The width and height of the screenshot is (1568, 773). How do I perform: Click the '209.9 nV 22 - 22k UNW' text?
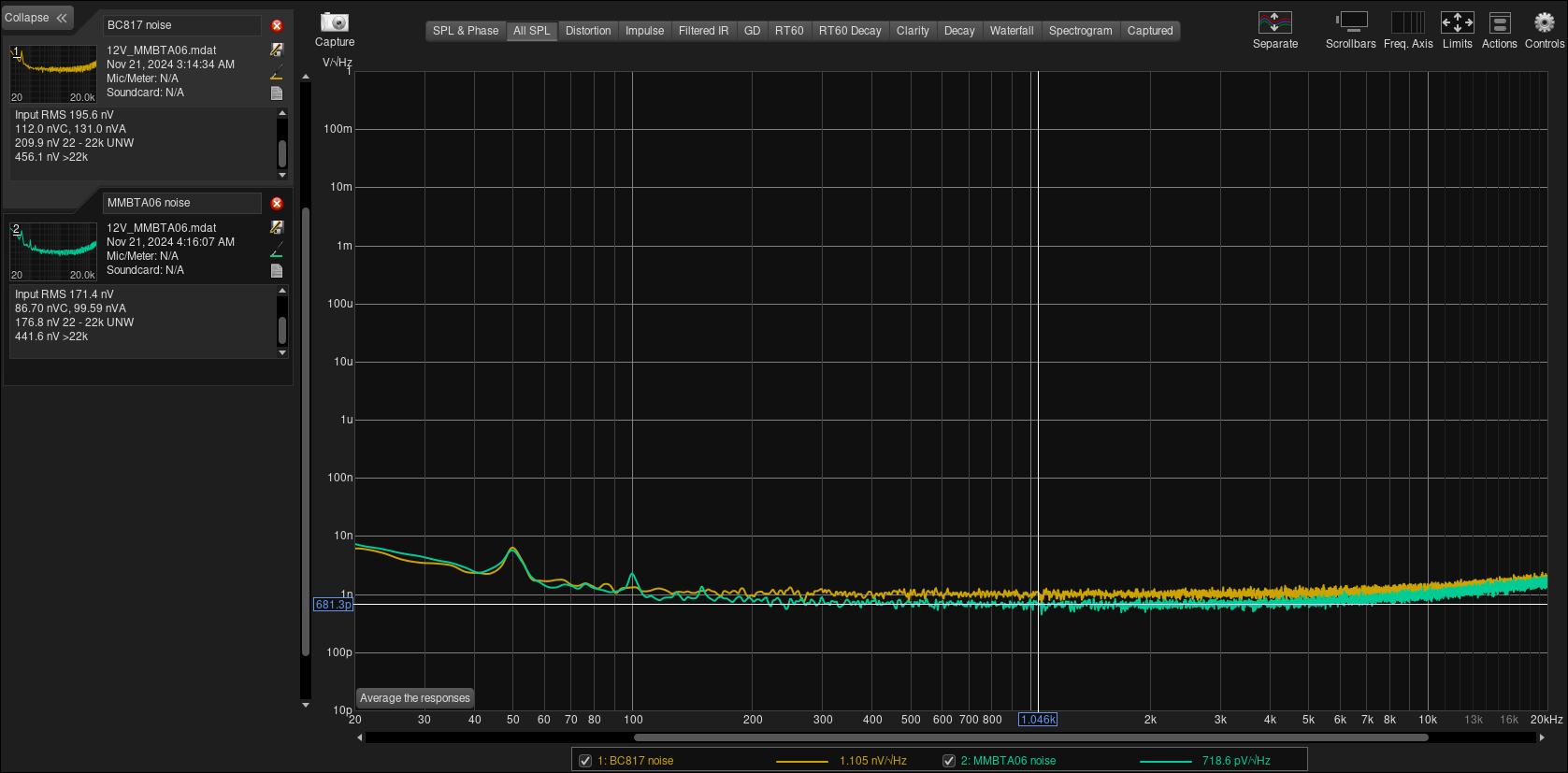tap(75, 143)
